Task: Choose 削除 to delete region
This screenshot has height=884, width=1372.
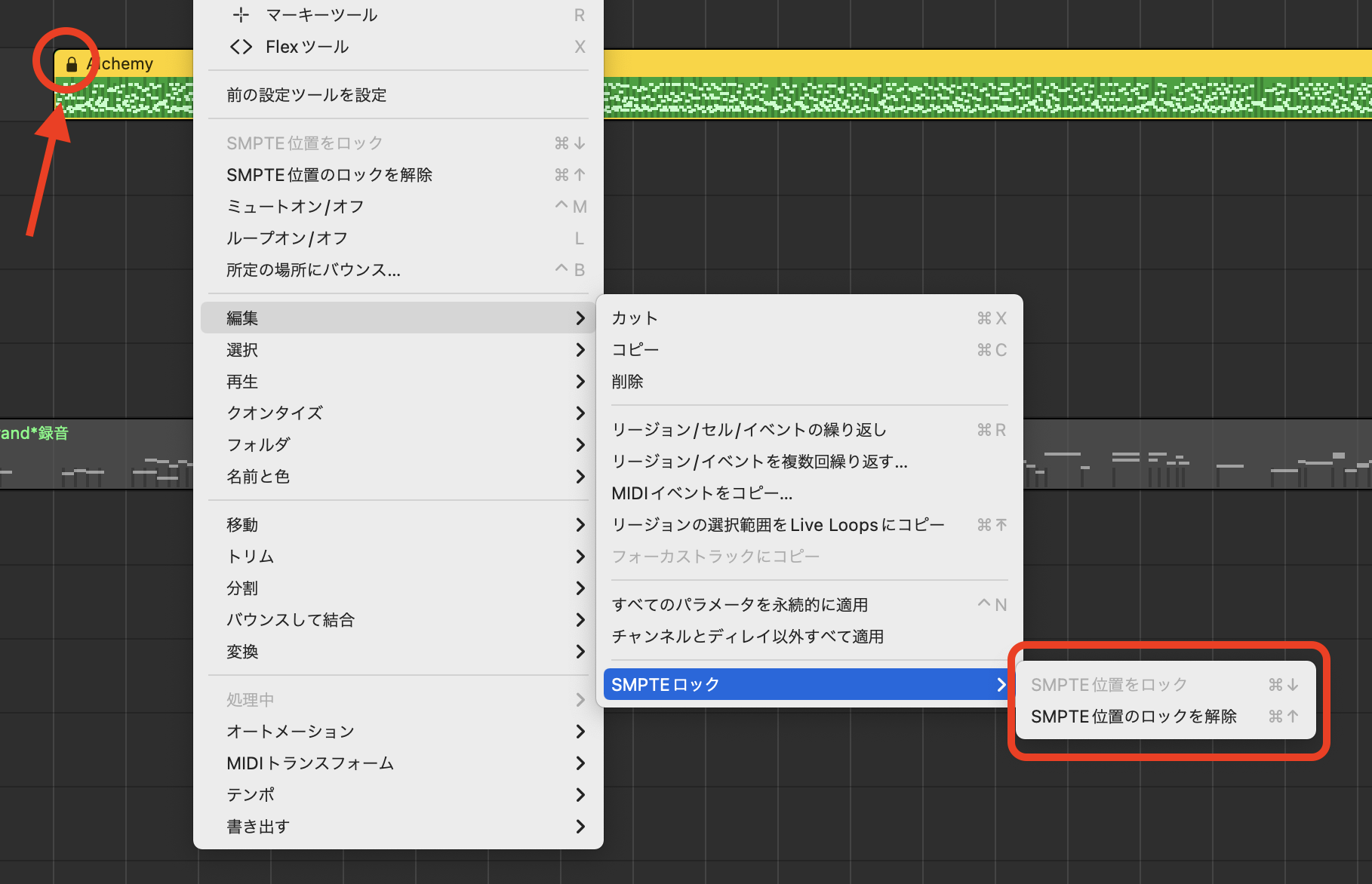Action: coord(627,382)
